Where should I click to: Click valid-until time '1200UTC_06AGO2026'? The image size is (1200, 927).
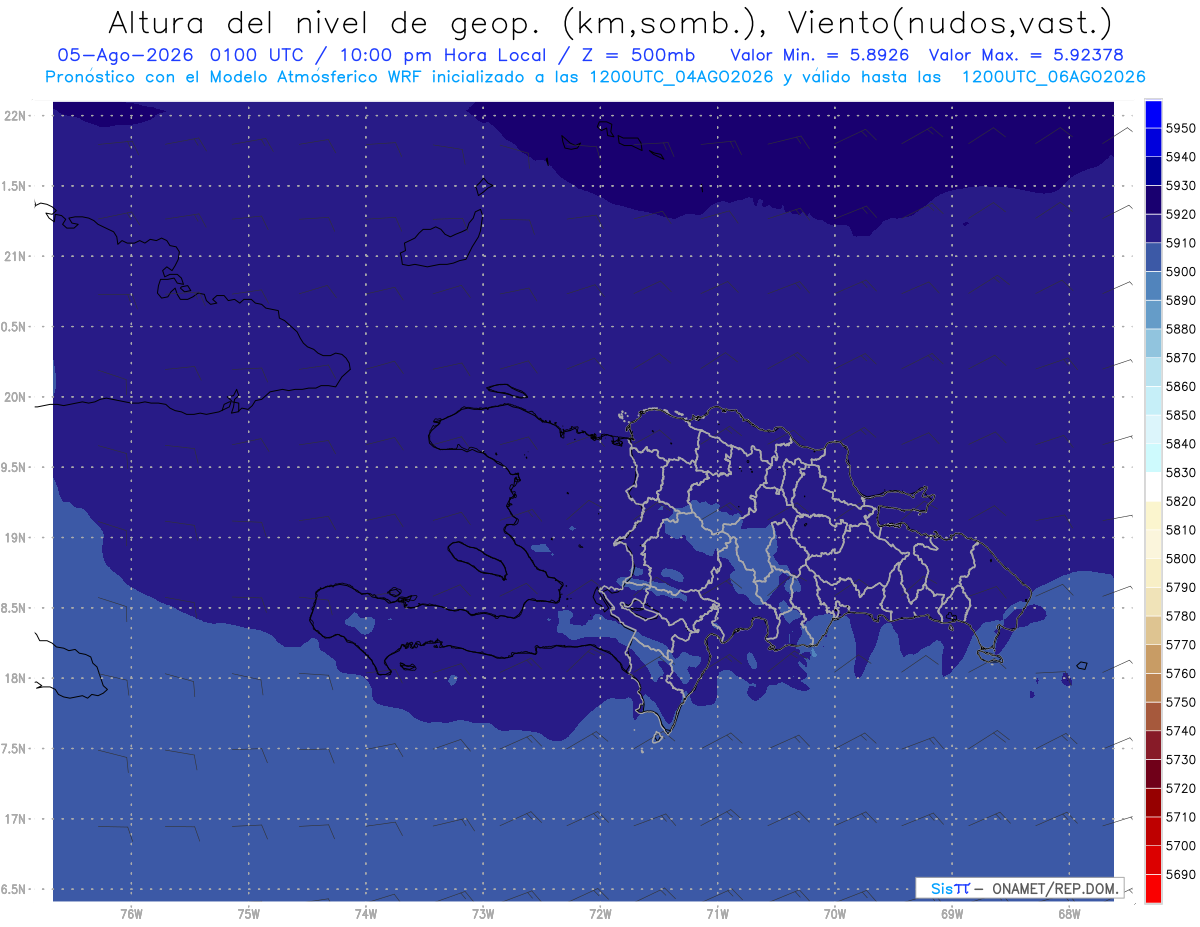point(1053,77)
